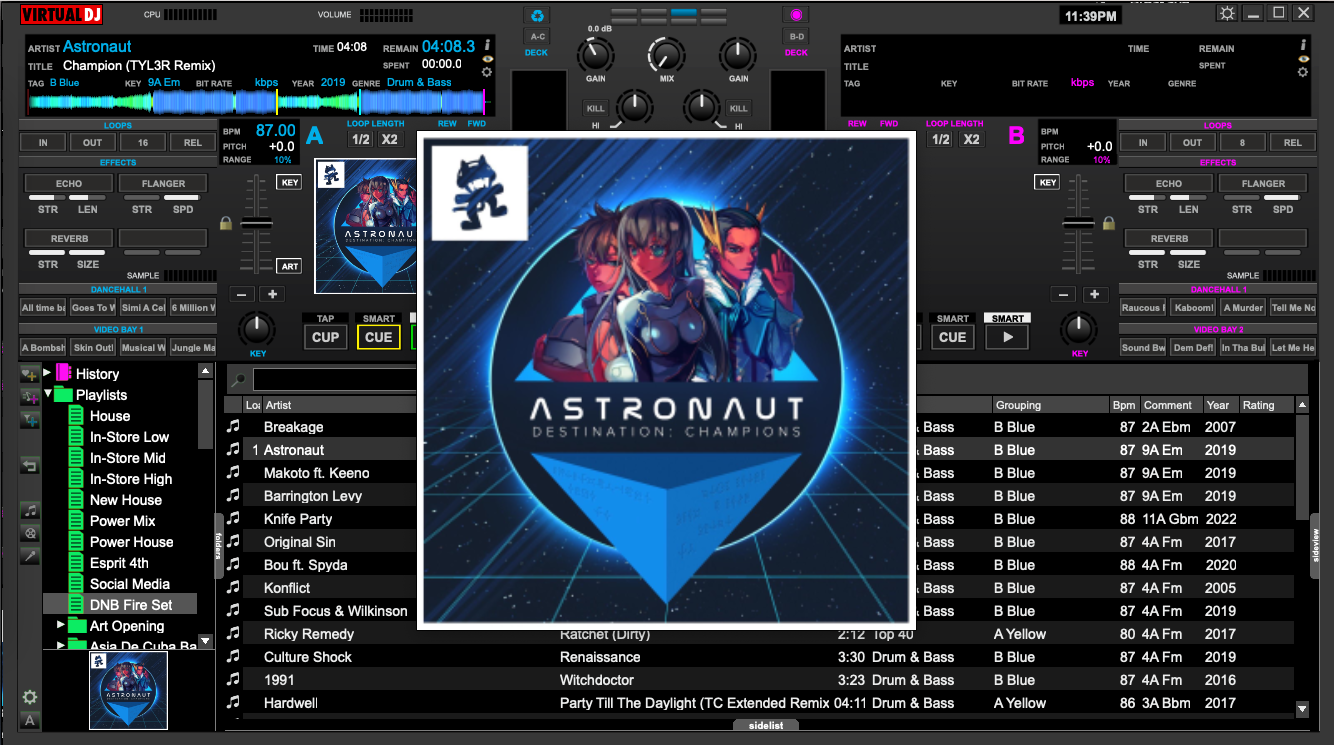Toggle the pitch lock padlock on deck A
The image size is (1334, 745).
click(x=227, y=222)
